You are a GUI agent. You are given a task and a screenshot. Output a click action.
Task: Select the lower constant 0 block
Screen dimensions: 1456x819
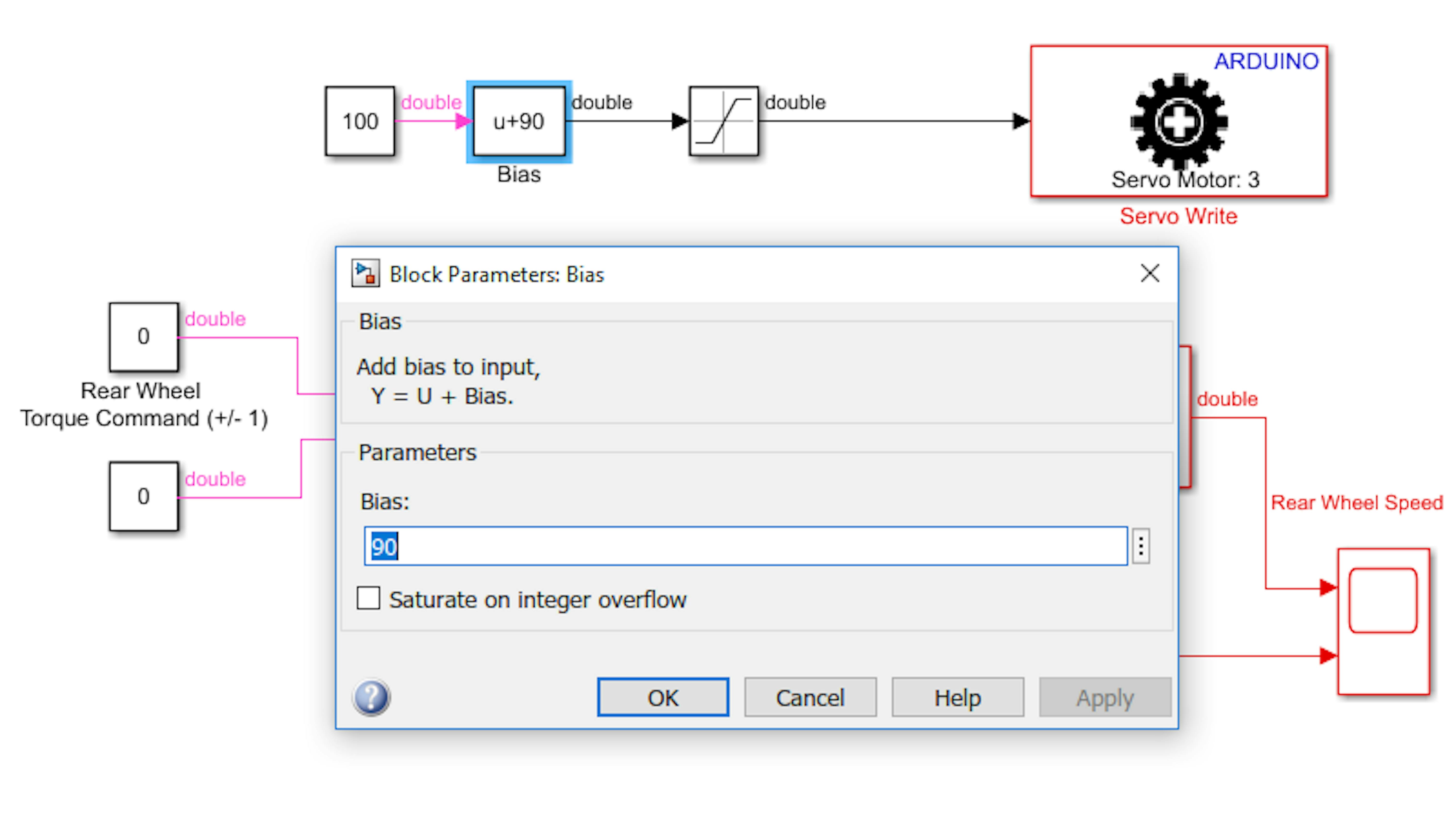click(x=144, y=496)
